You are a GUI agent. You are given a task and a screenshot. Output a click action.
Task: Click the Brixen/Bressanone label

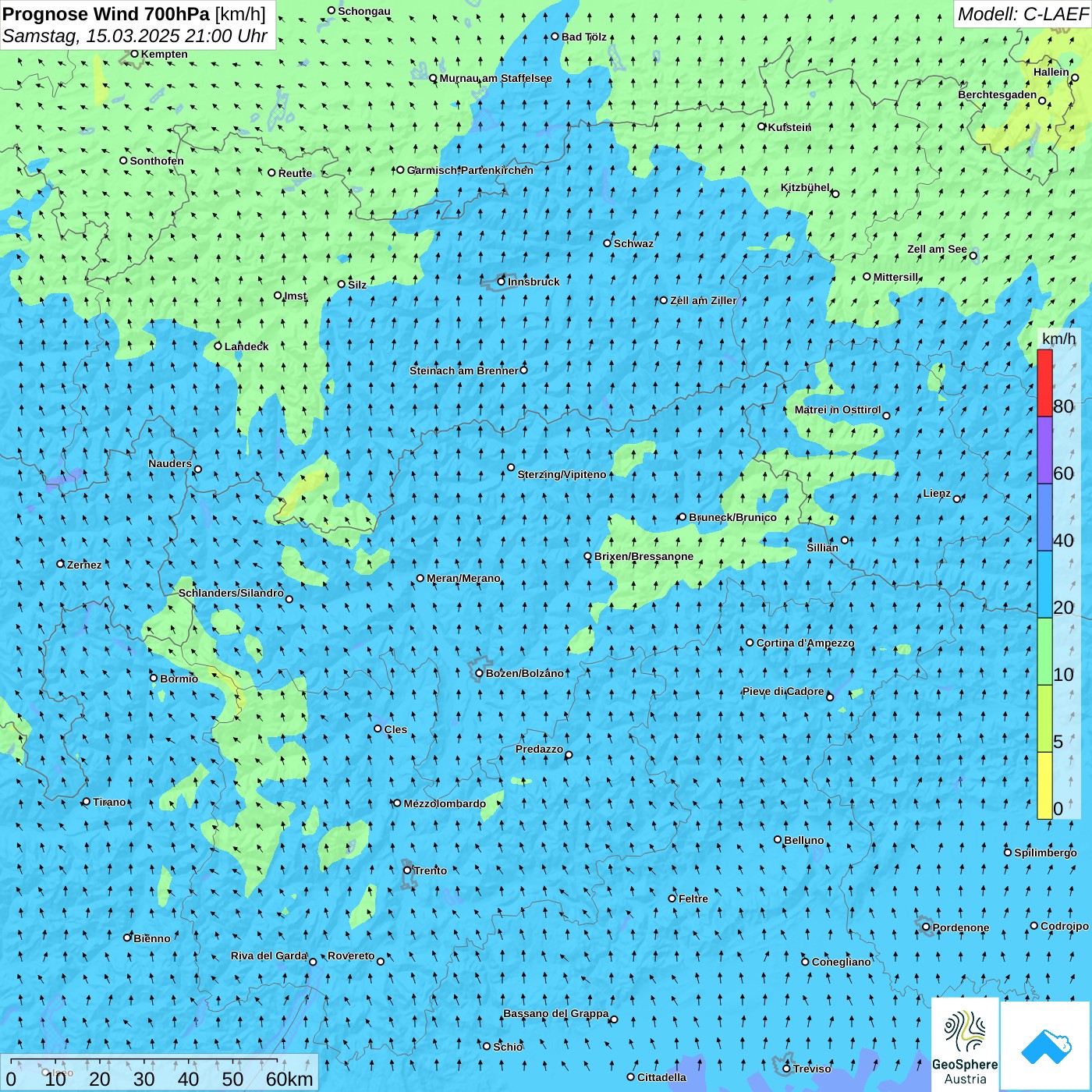click(643, 556)
